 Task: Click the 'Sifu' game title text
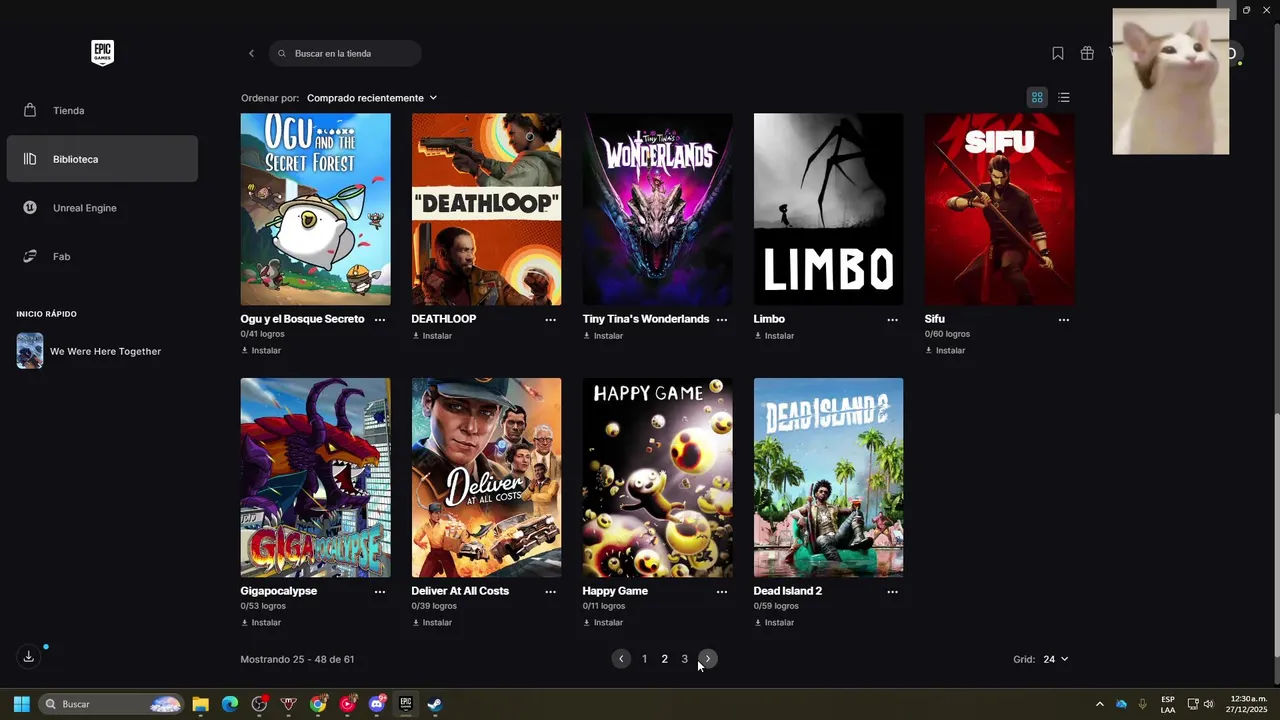click(x=934, y=319)
